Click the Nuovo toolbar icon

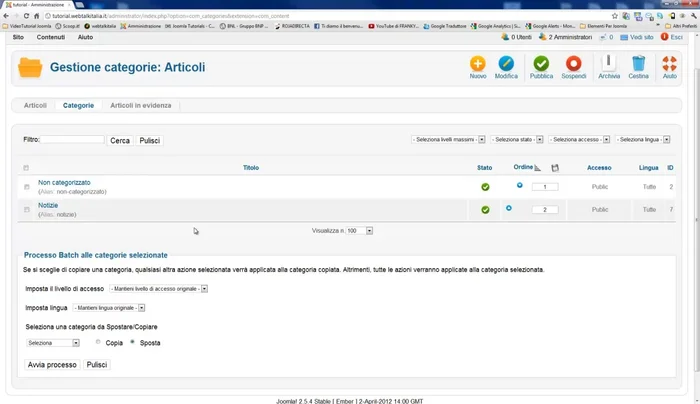(478, 64)
